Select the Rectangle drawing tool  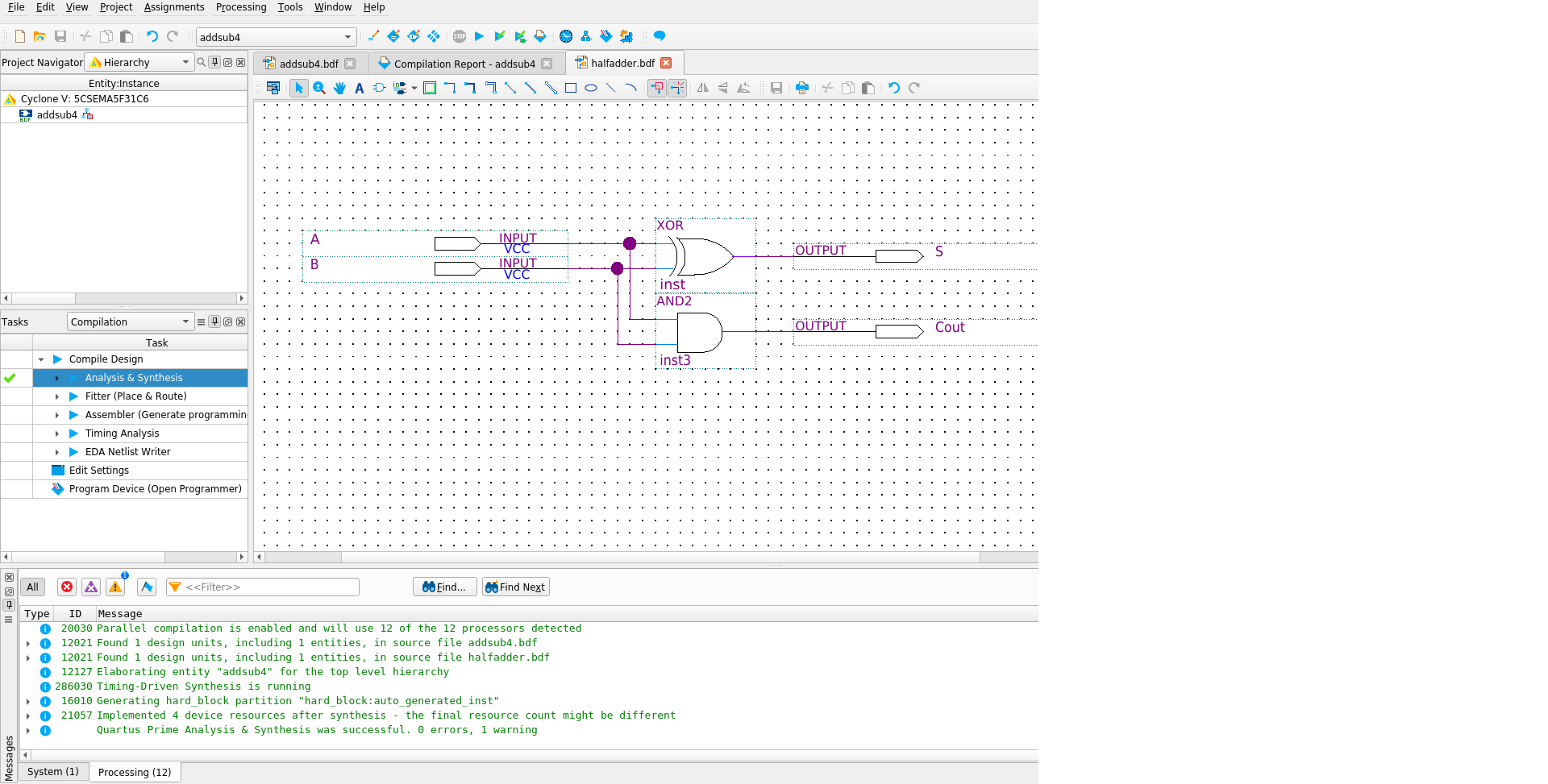[x=571, y=88]
